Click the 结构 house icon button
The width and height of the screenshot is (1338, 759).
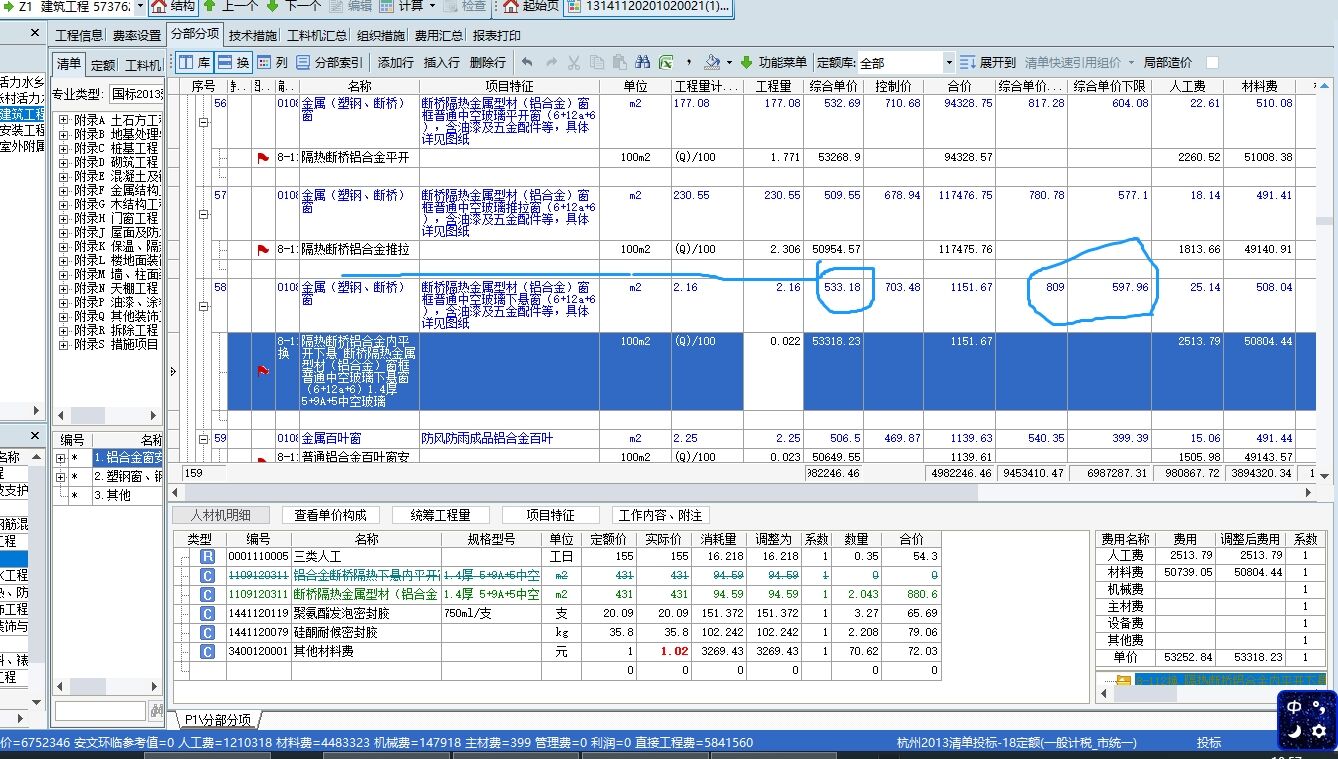point(174,6)
